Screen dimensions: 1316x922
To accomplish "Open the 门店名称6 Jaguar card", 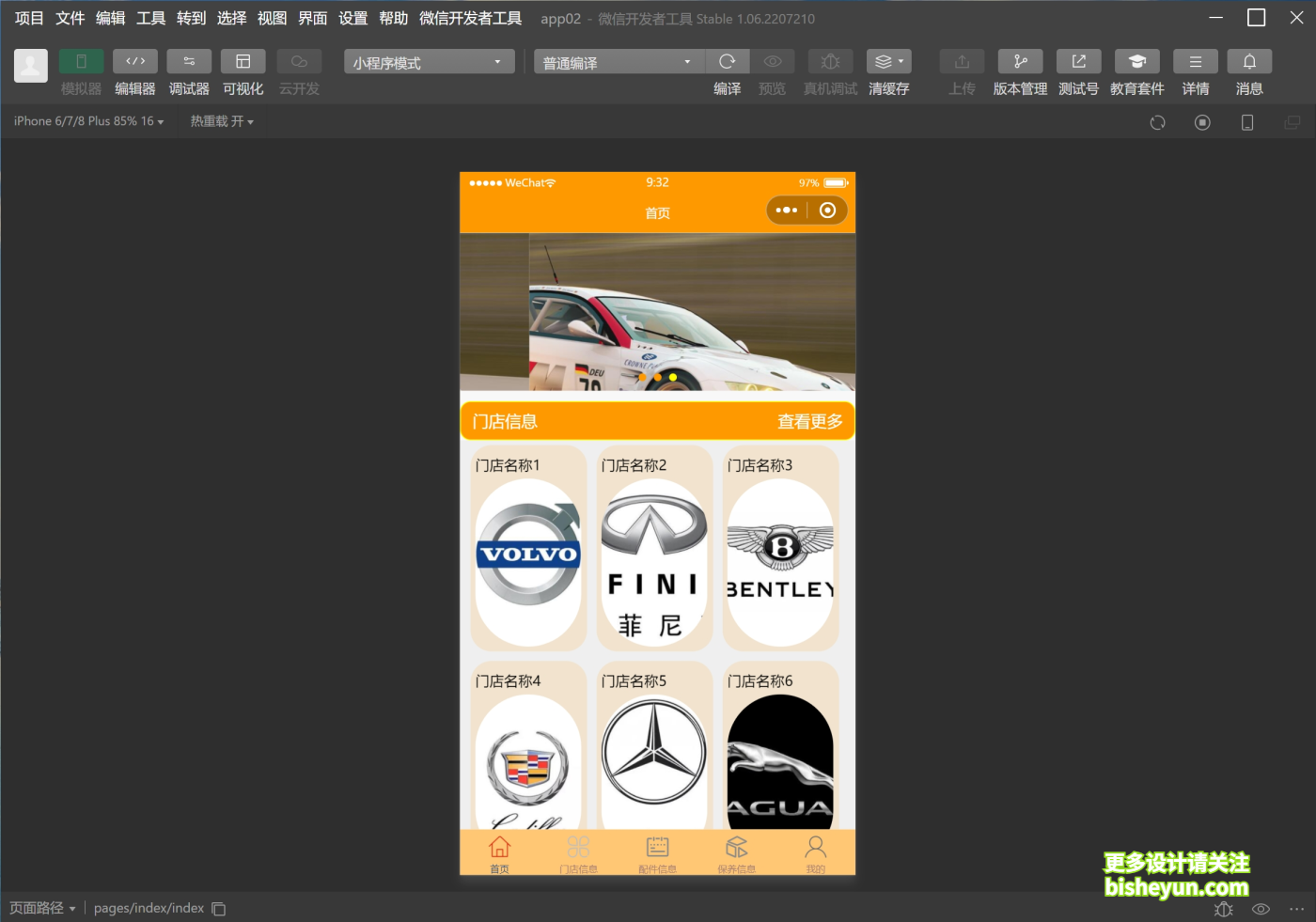I will coord(780,746).
